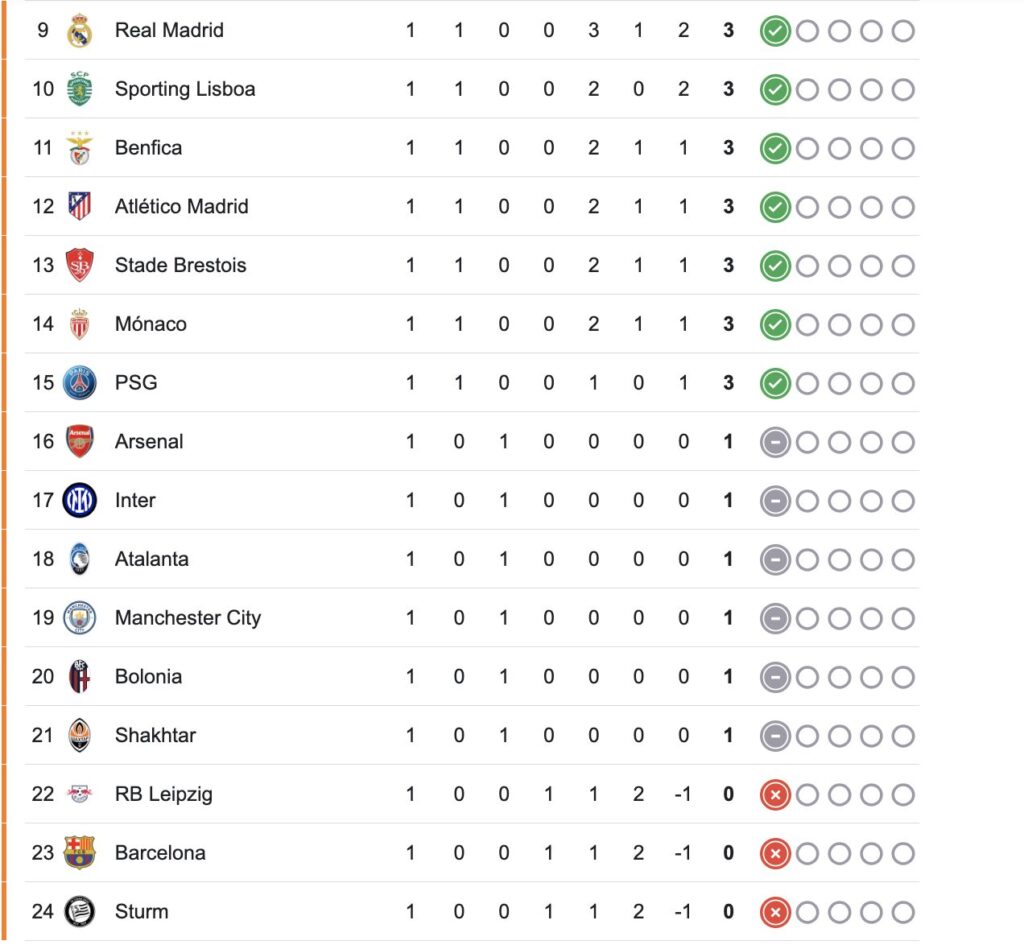Screen dimensions: 1024x945
Task: Click the Atlético Madrid shield logo
Action: [80, 206]
